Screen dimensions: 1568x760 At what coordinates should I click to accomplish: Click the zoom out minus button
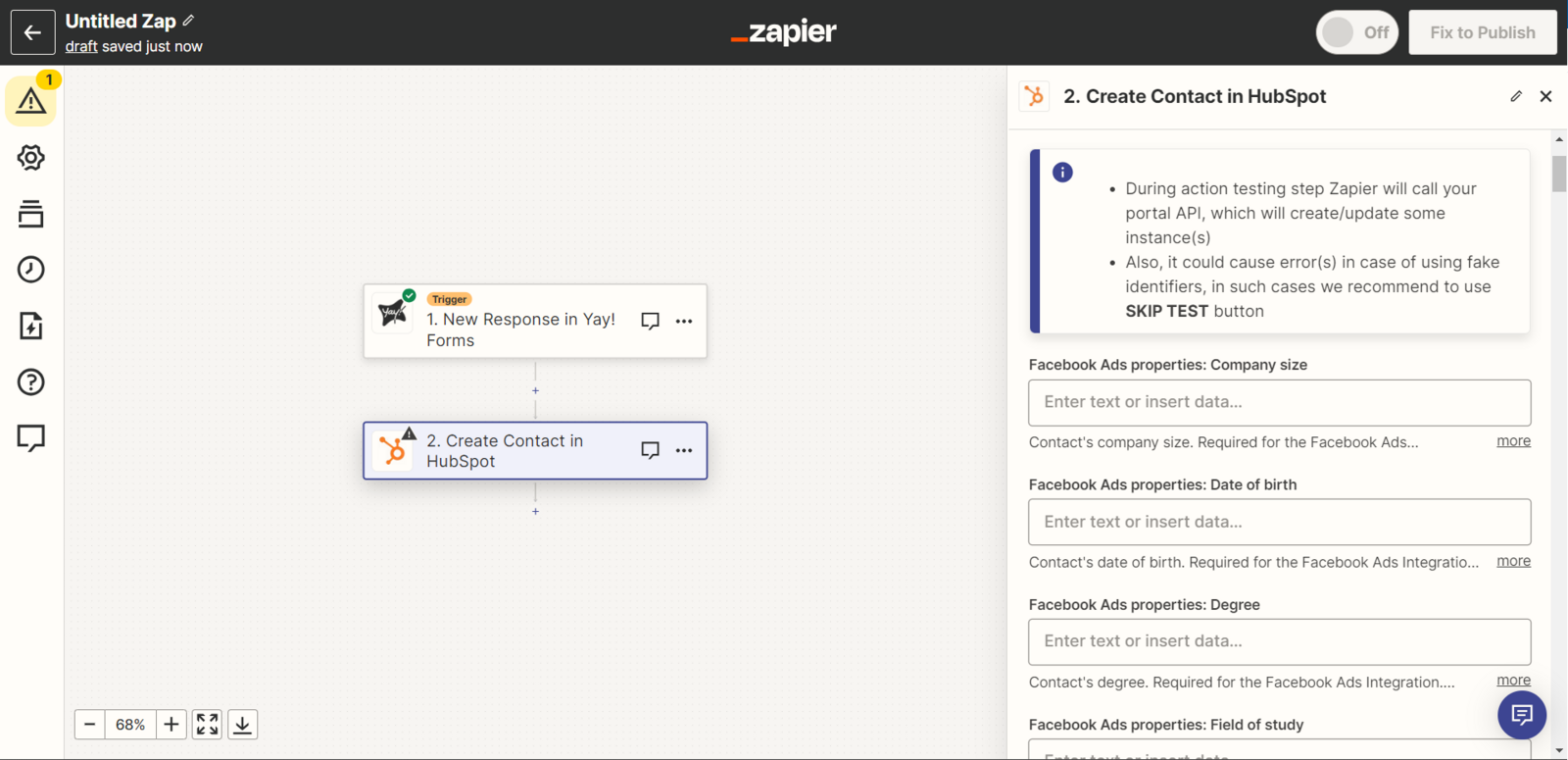(90, 725)
